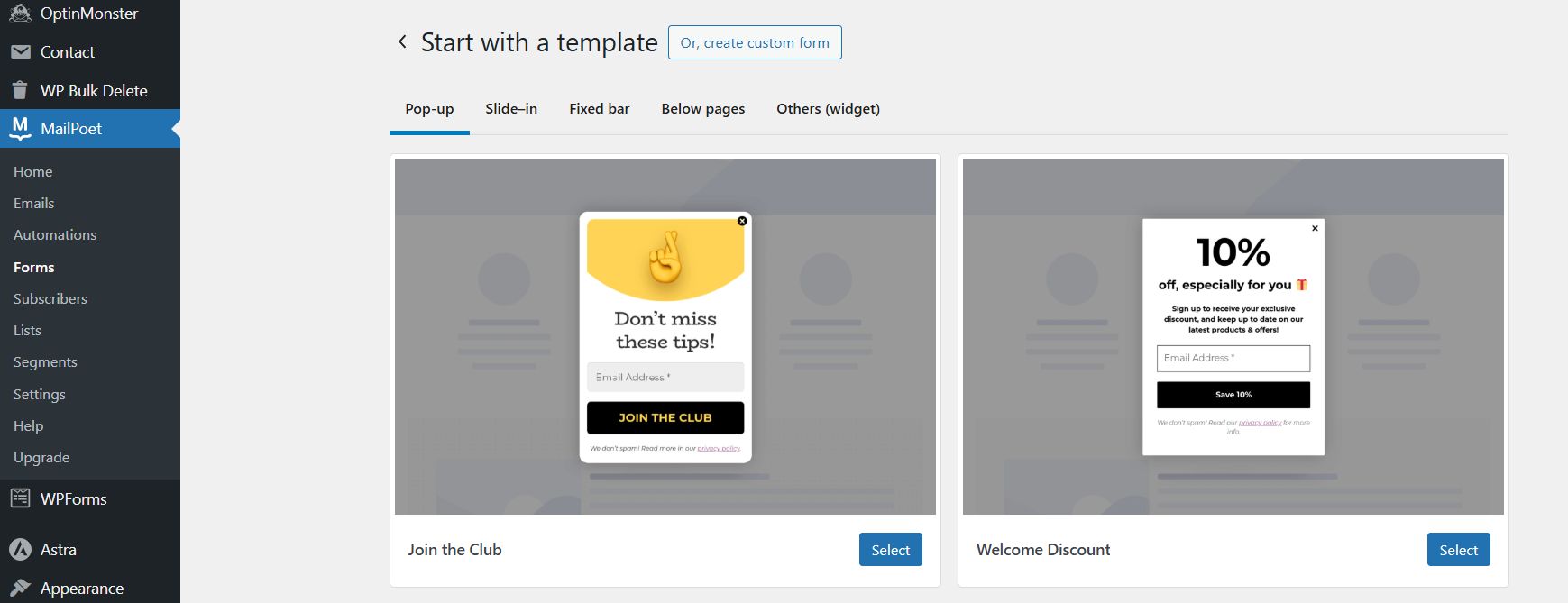Click 'Or, create custom form' button
The width and height of the screenshot is (1568, 603).
click(755, 42)
